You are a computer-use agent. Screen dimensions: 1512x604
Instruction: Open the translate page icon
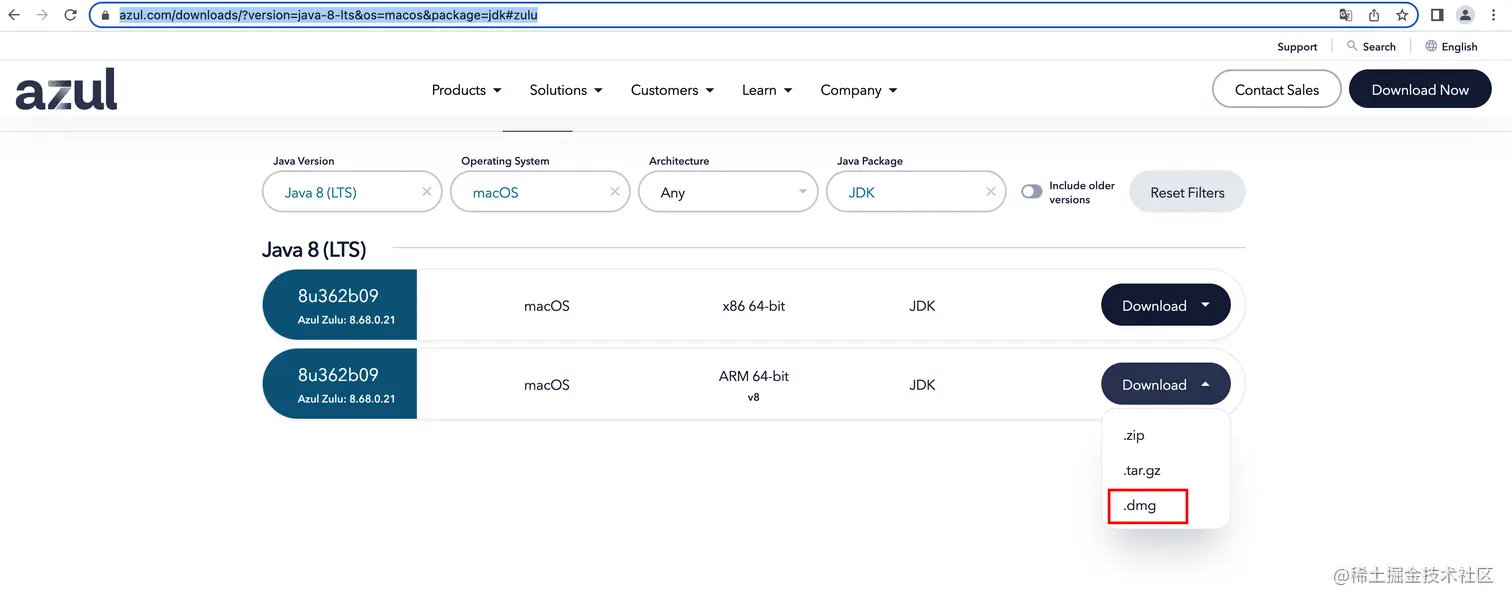click(1346, 15)
